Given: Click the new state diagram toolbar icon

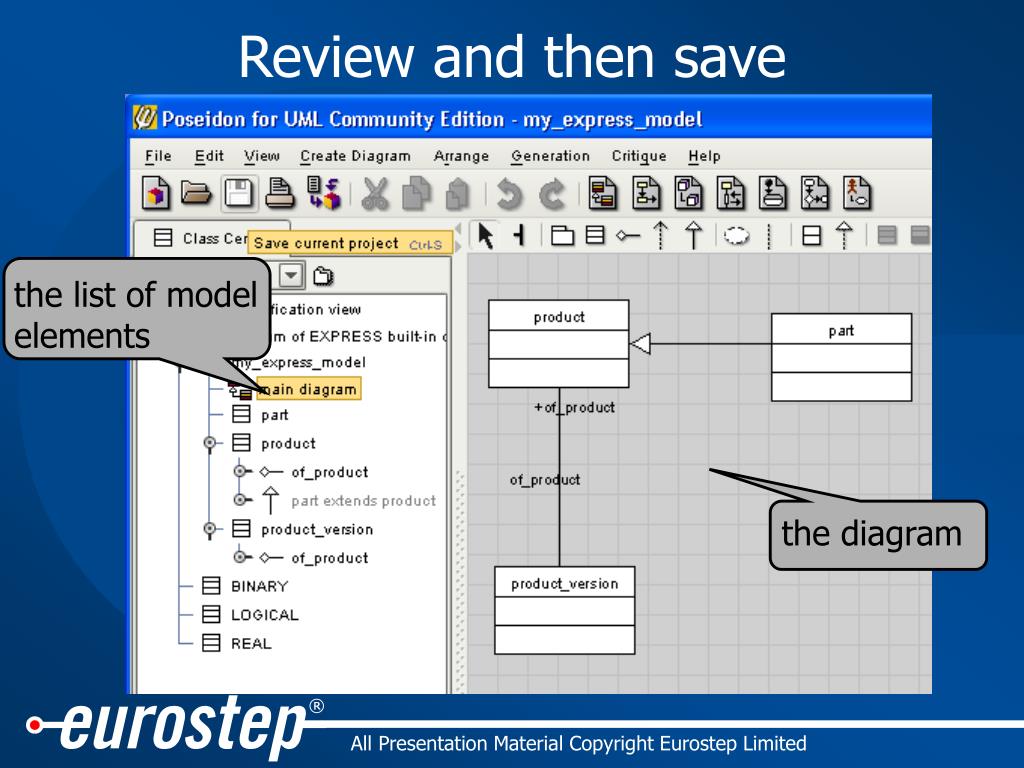Looking at the screenshot, I should [773, 193].
